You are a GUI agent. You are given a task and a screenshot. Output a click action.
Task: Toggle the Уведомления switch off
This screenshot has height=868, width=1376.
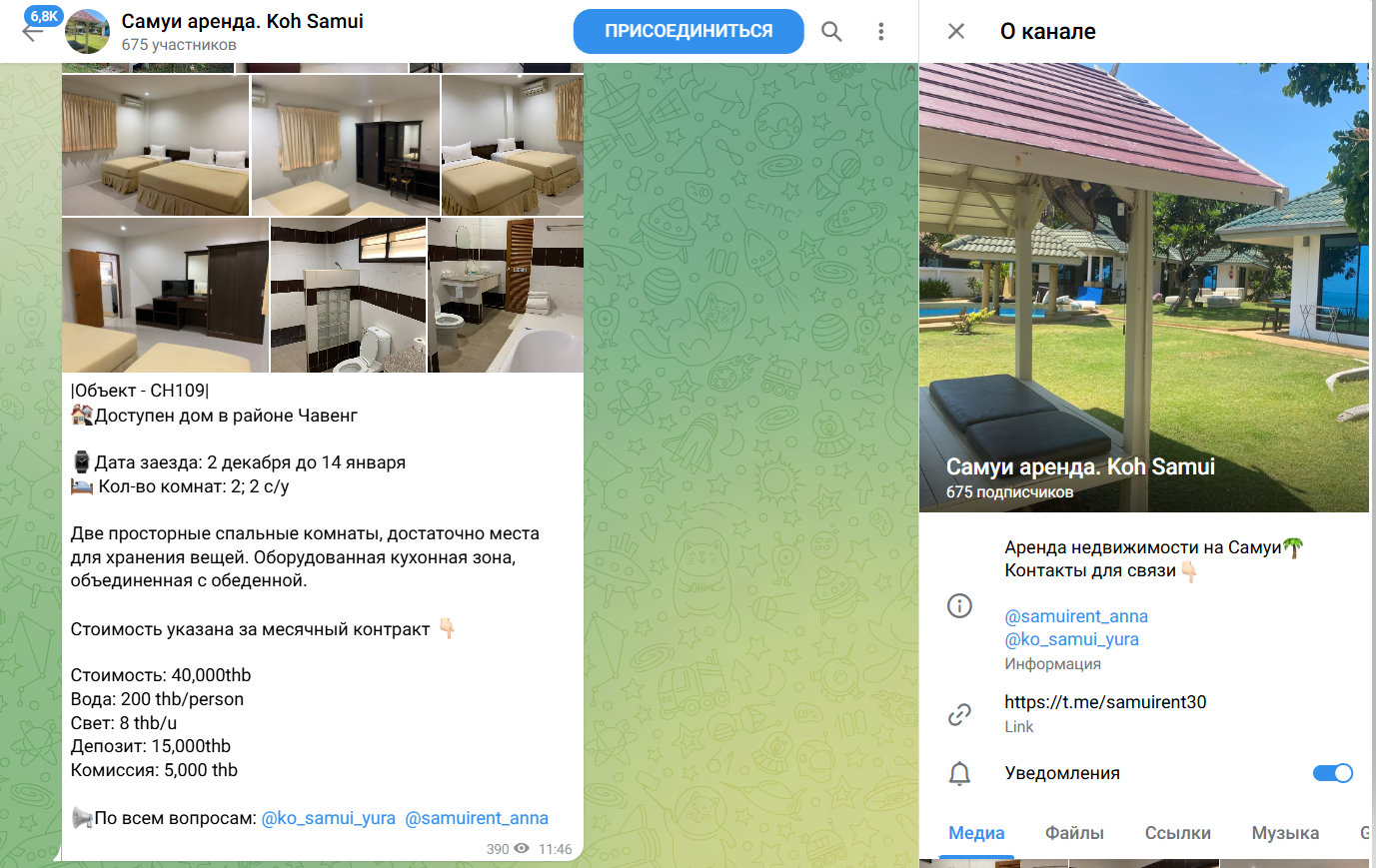coord(1332,773)
